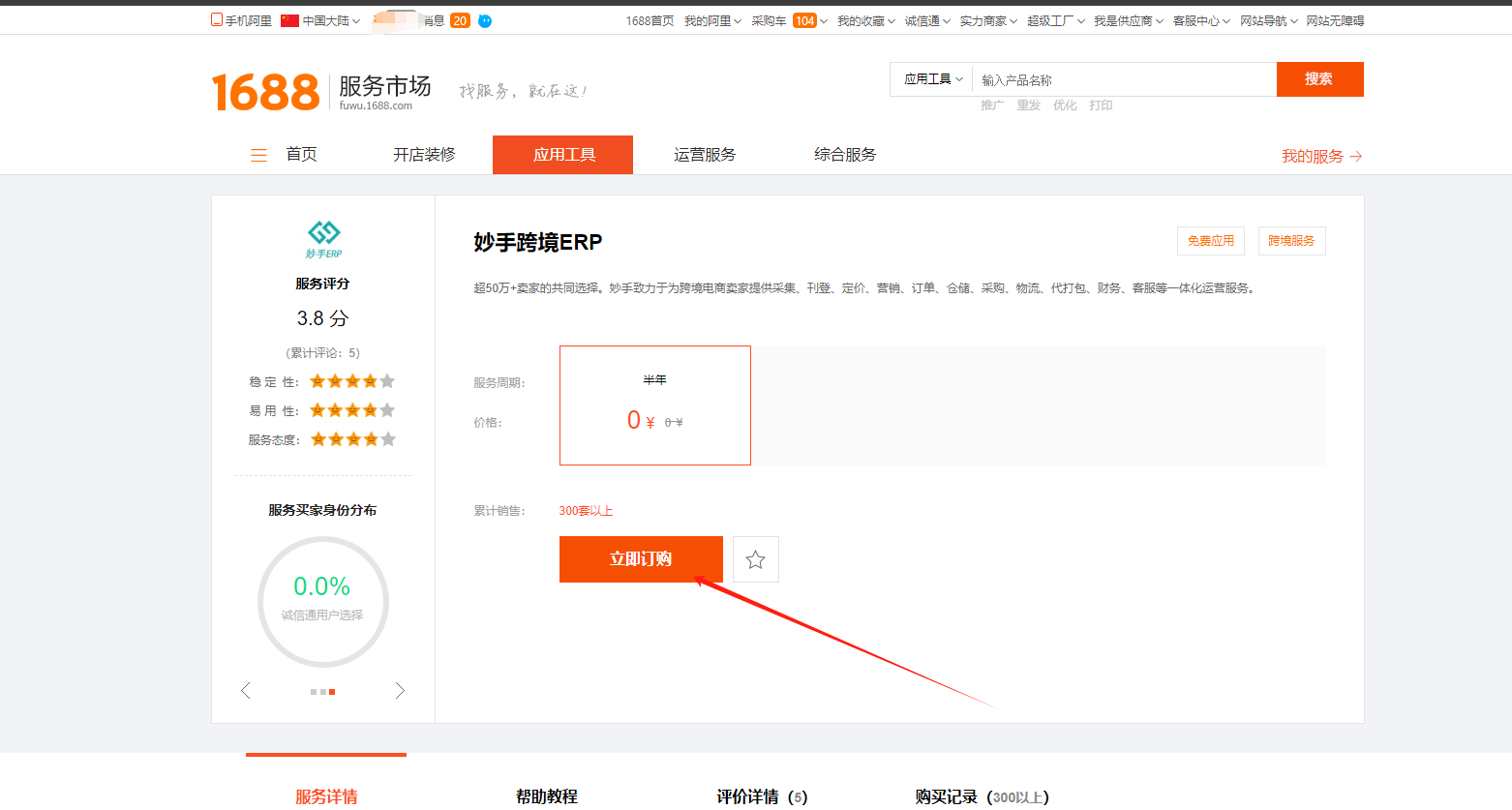Open the 综合服务 navigation tab

click(x=845, y=155)
